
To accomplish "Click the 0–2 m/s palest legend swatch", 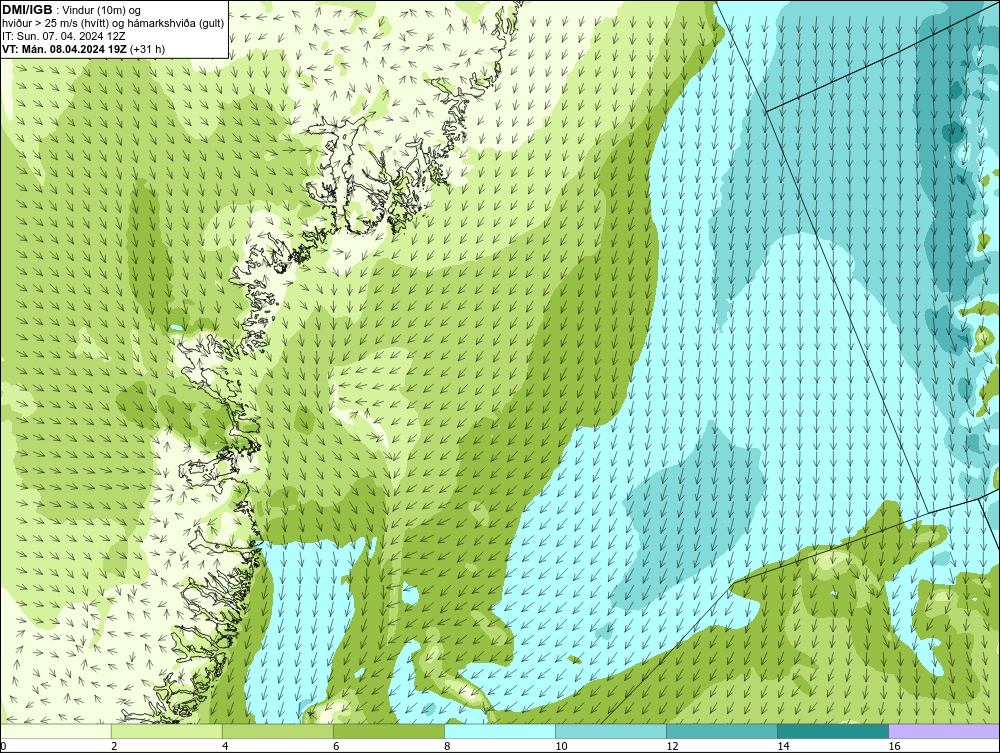I will (55, 731).
